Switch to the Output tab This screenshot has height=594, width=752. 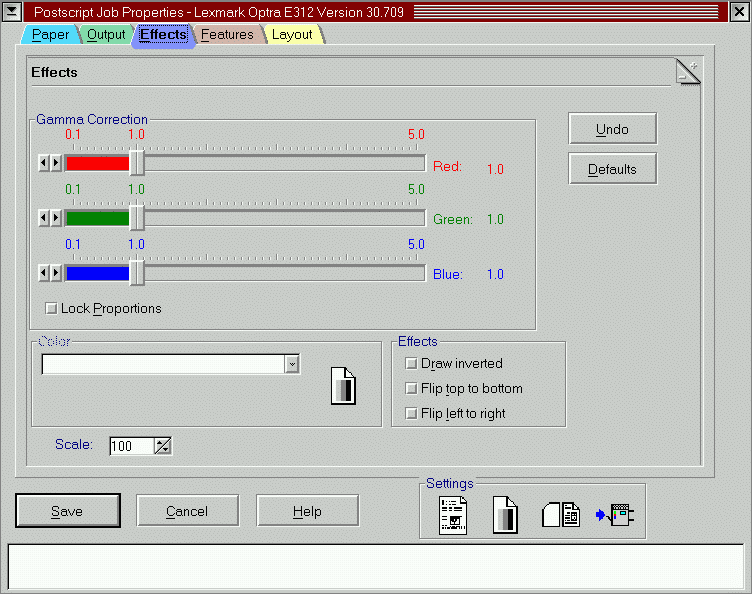point(106,35)
